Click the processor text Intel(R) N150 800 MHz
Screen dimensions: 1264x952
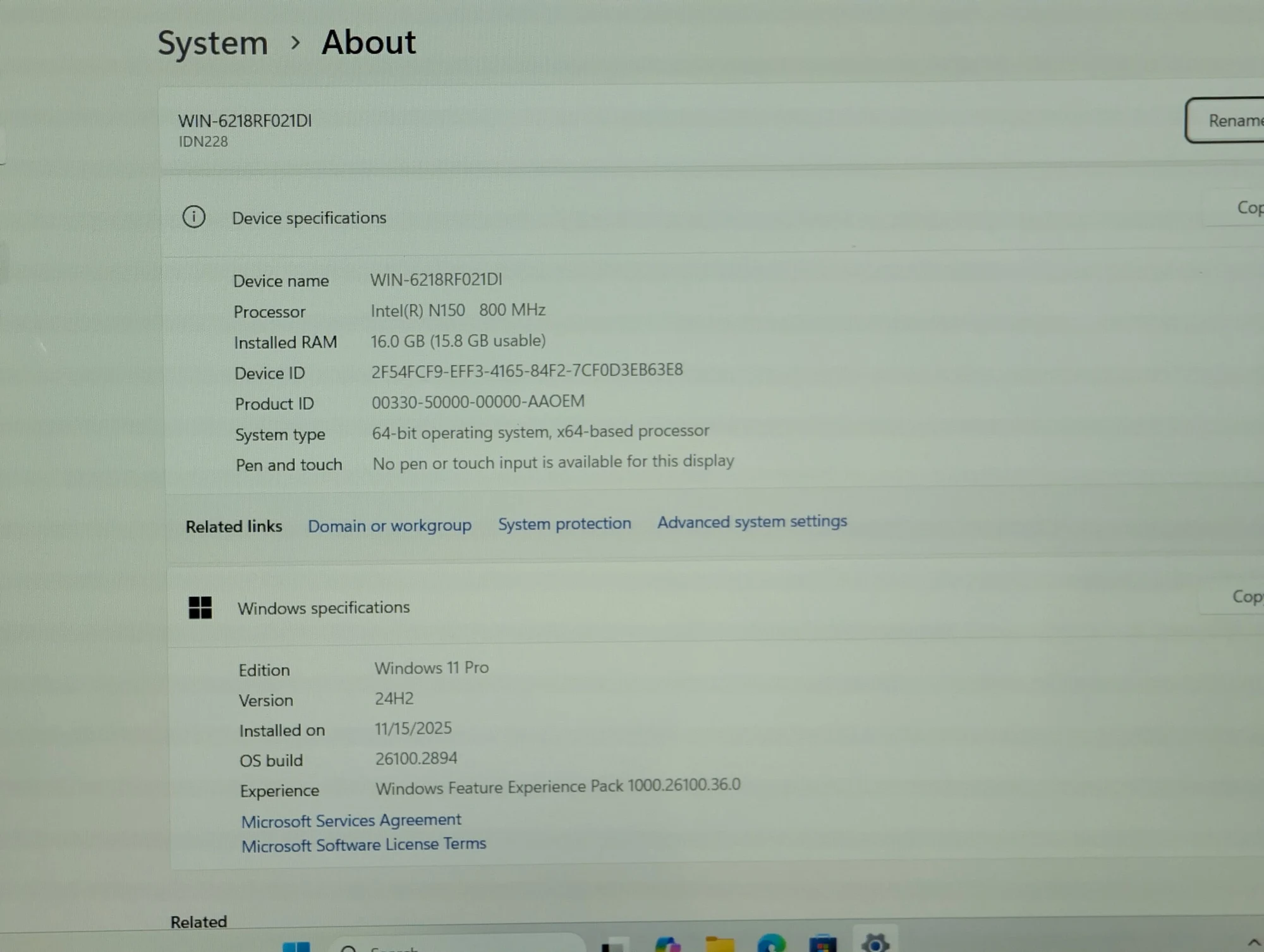(x=458, y=310)
